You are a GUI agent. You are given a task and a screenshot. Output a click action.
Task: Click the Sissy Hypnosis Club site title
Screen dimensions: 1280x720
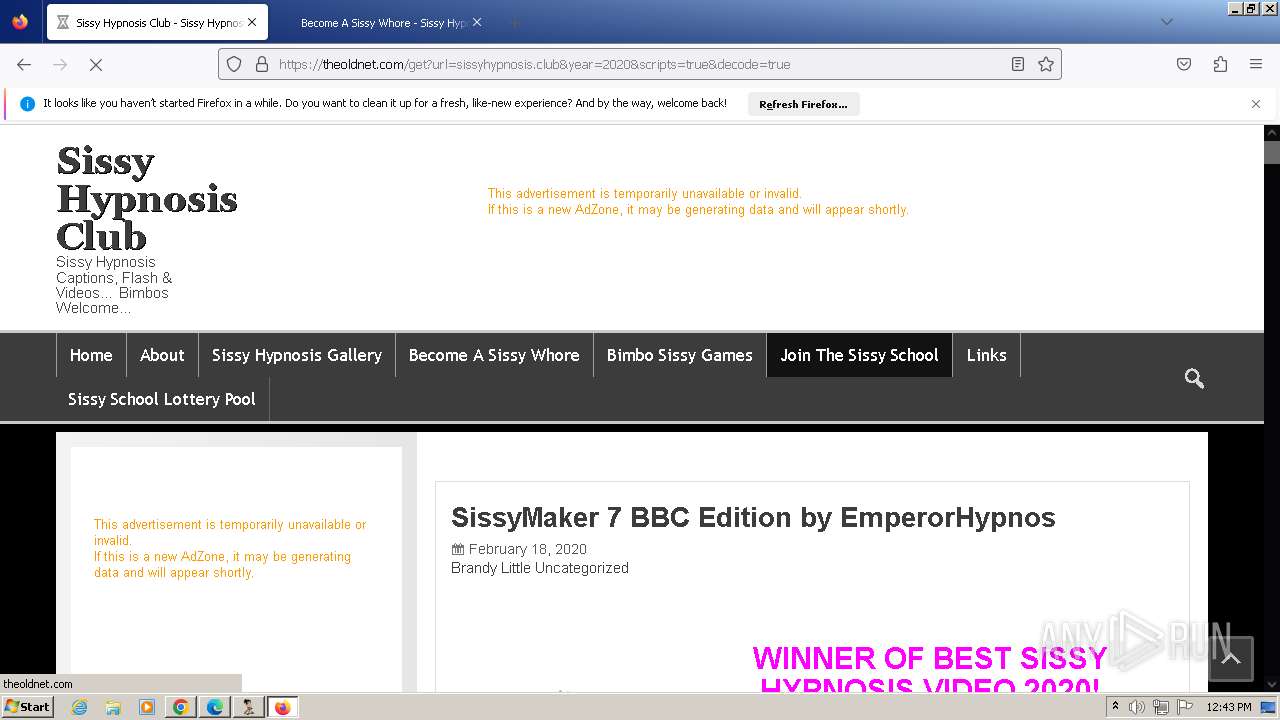click(147, 199)
